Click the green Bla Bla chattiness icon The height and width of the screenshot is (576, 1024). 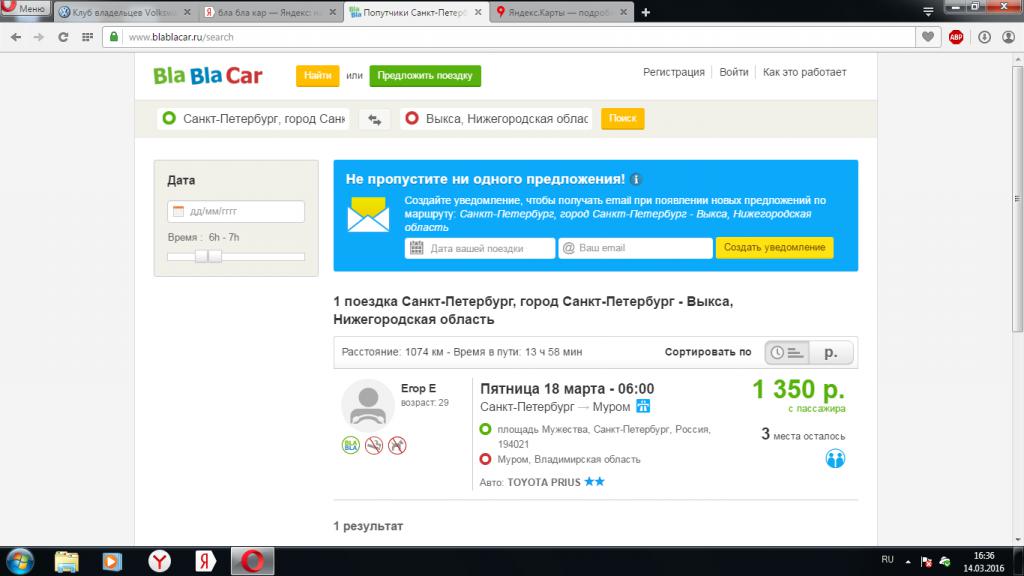[351, 445]
